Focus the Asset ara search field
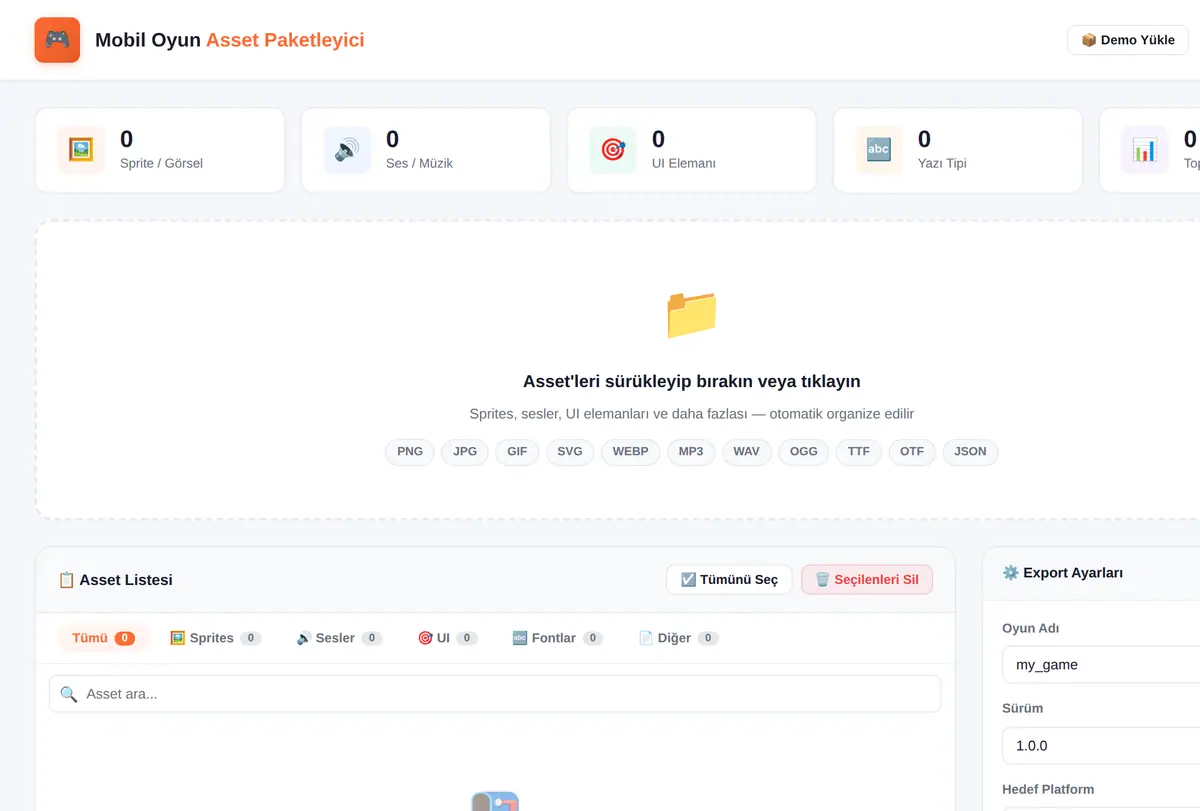The image size is (1200, 811). (x=495, y=694)
